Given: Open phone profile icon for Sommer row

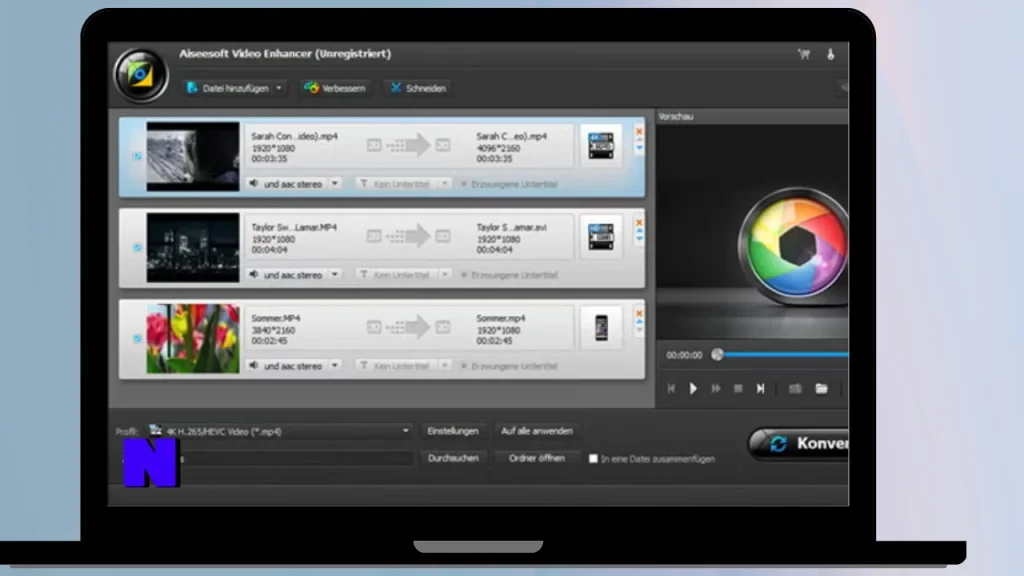Looking at the screenshot, I should [601, 327].
